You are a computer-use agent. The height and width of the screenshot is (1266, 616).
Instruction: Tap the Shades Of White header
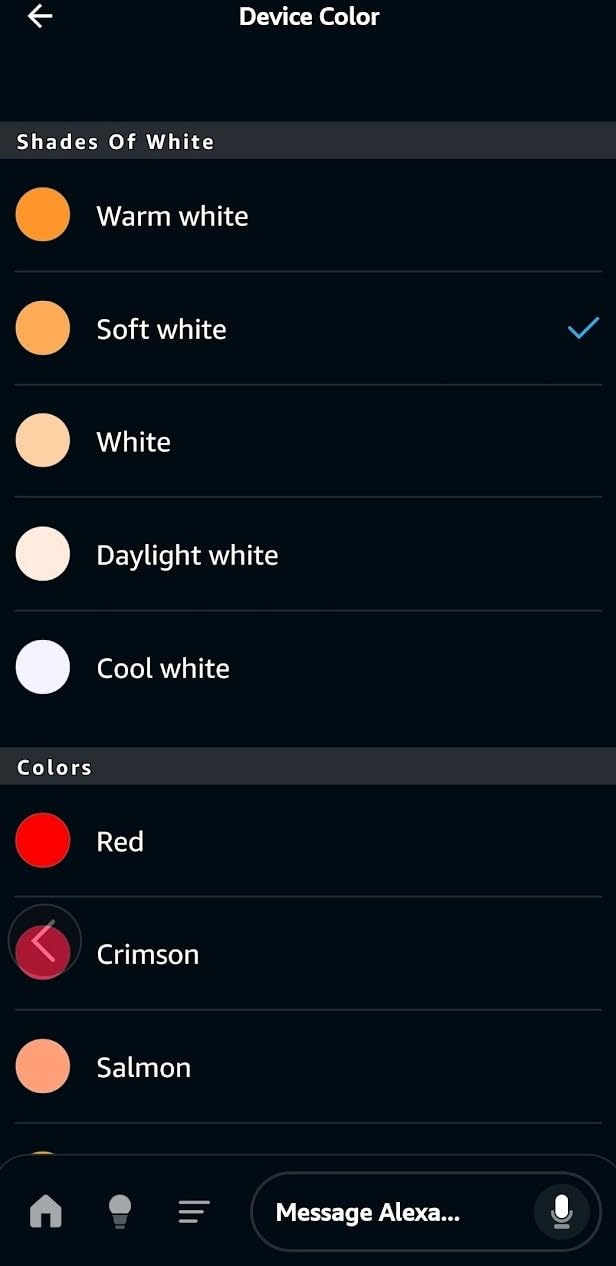click(115, 142)
